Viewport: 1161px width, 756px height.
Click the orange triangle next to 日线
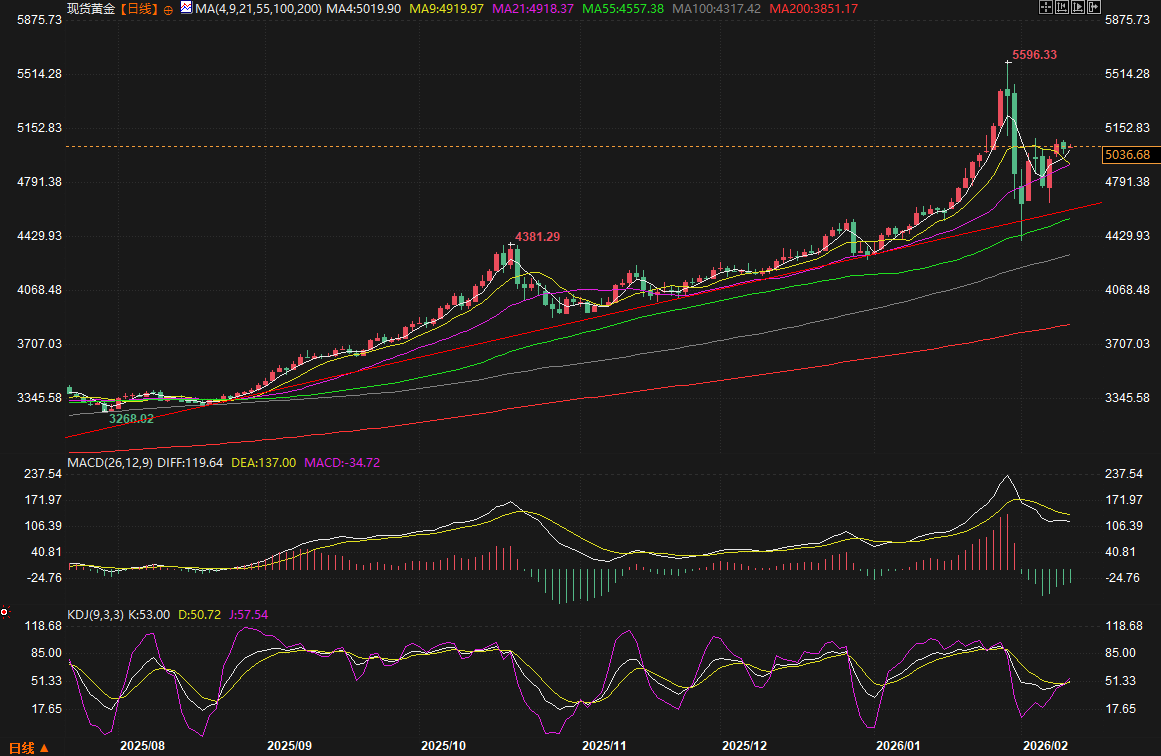pos(45,747)
